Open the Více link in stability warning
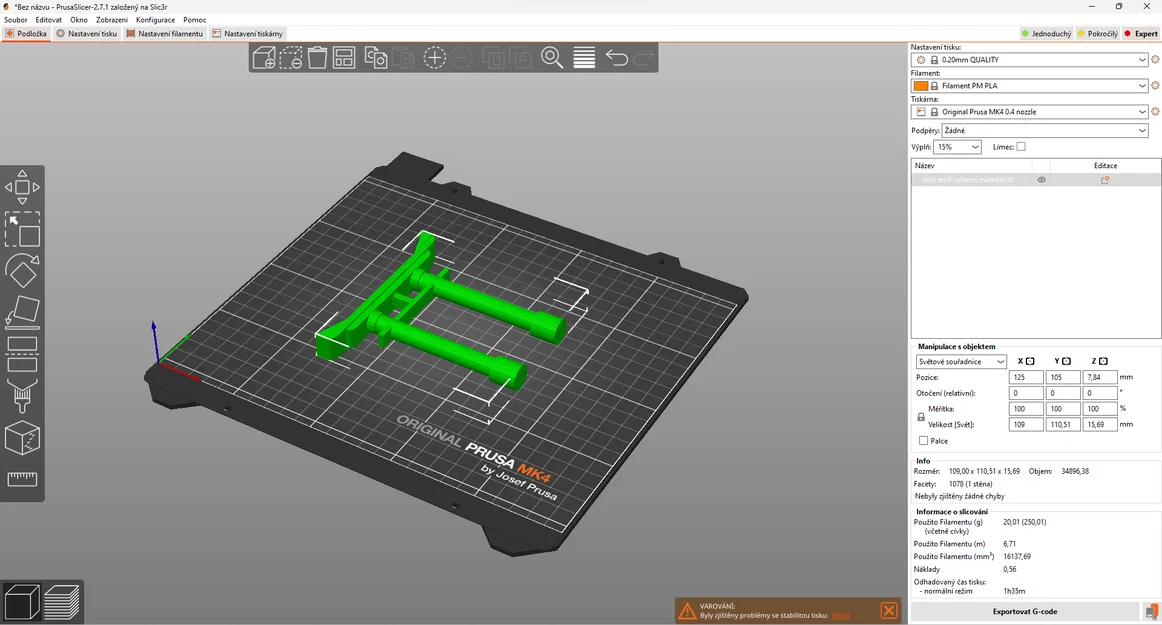This screenshot has width=1162, height=625. click(840, 615)
